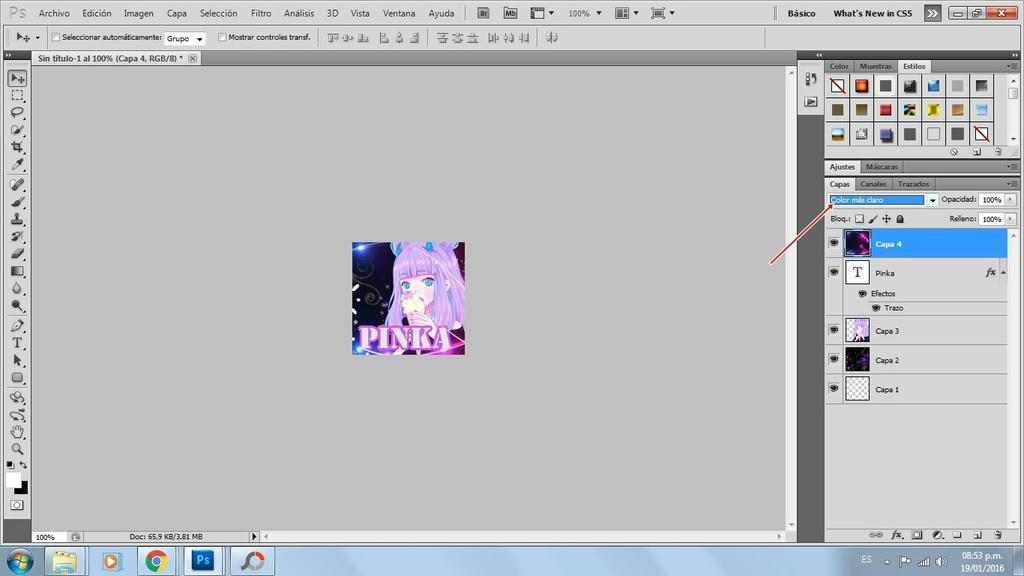Select the Hand tool
The width and height of the screenshot is (1024, 576).
[17, 432]
